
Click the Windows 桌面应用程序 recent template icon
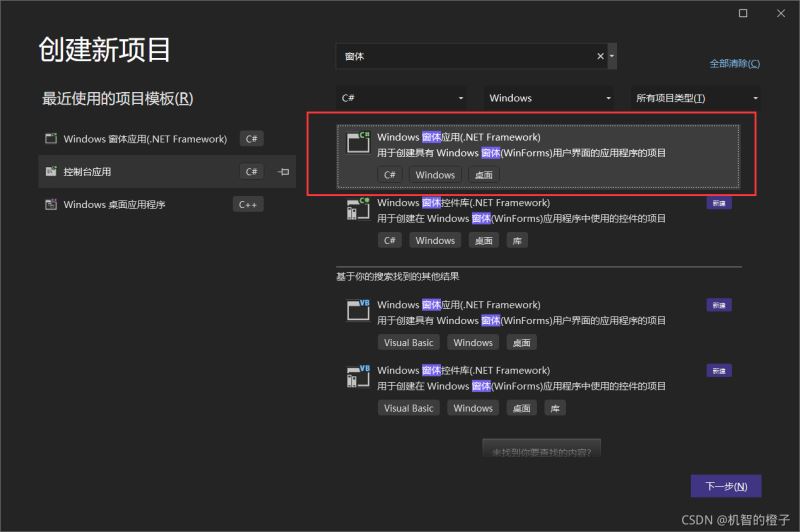(x=51, y=205)
